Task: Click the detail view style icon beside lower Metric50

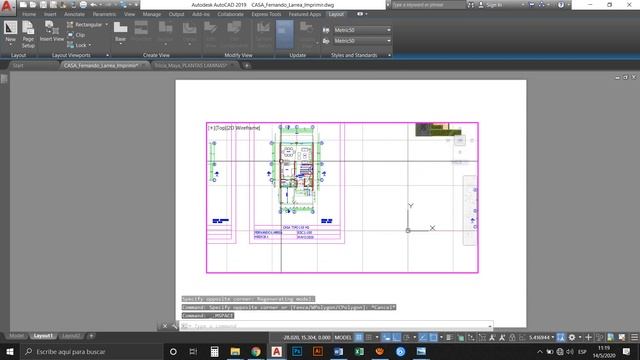Action: pyautogui.click(x=326, y=41)
